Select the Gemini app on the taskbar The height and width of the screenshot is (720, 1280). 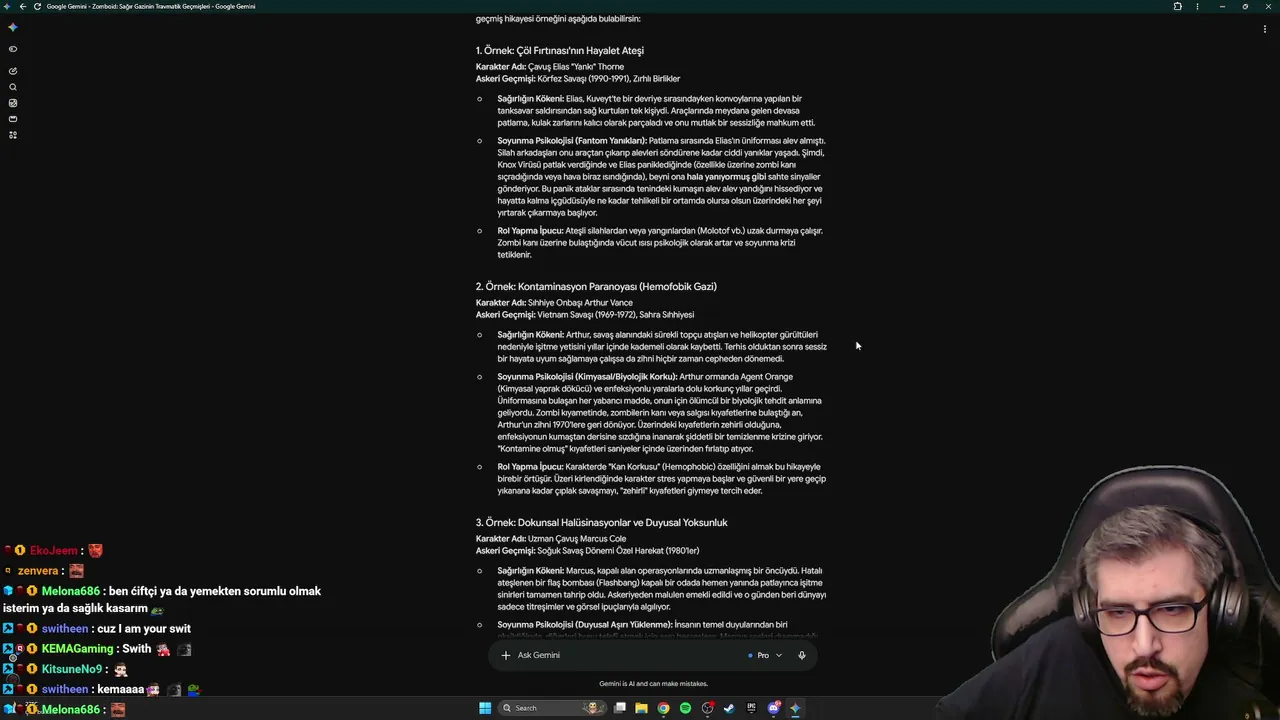[x=795, y=708]
